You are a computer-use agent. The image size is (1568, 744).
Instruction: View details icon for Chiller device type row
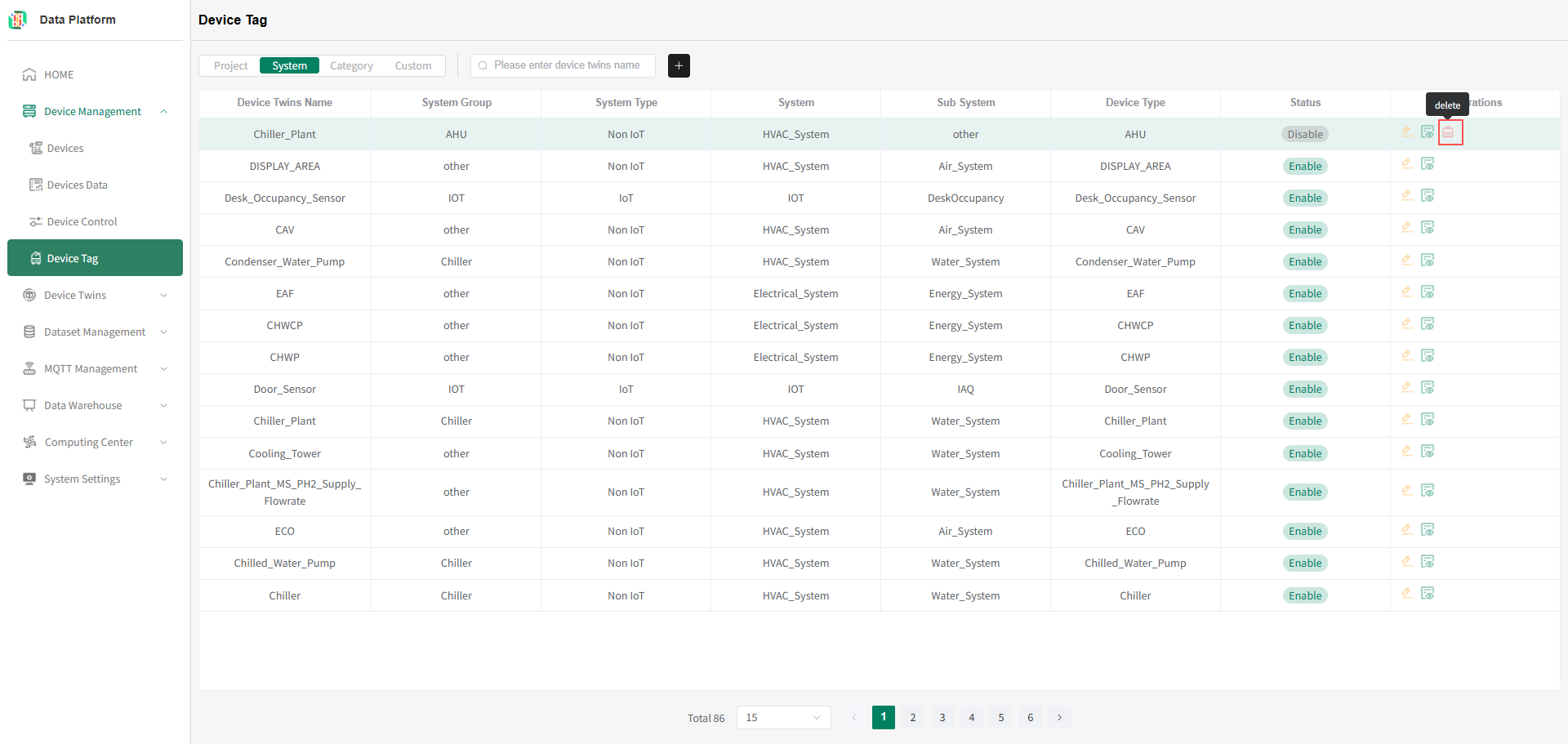[1428, 593]
